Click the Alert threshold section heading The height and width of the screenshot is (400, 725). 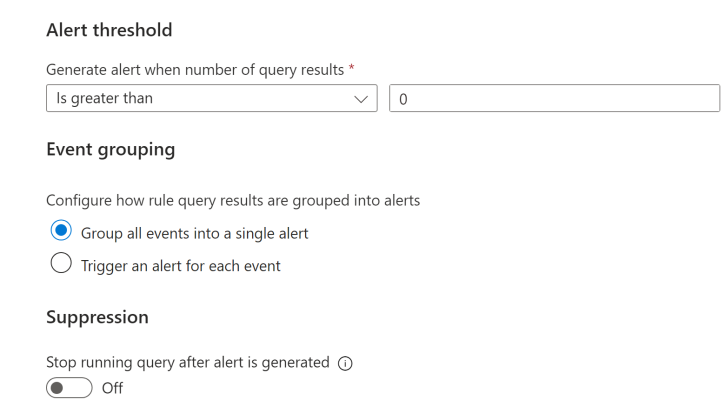(109, 30)
